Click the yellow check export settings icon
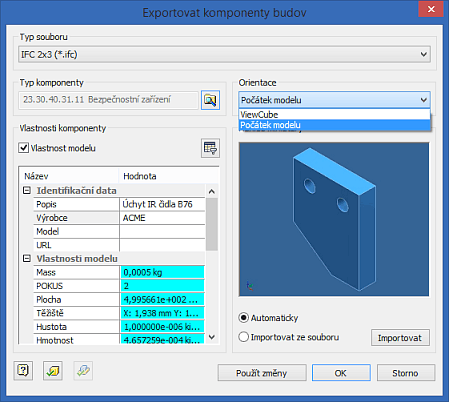The image size is (449, 402). [53, 370]
